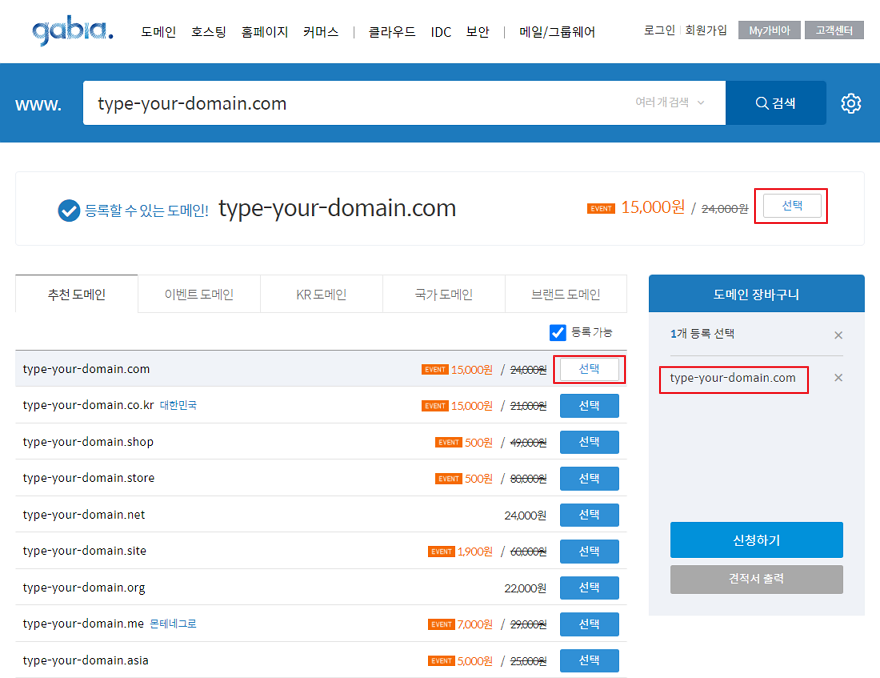Open the 보안 menu
Image resolution: width=880 pixels, height=678 pixels.
478,32
